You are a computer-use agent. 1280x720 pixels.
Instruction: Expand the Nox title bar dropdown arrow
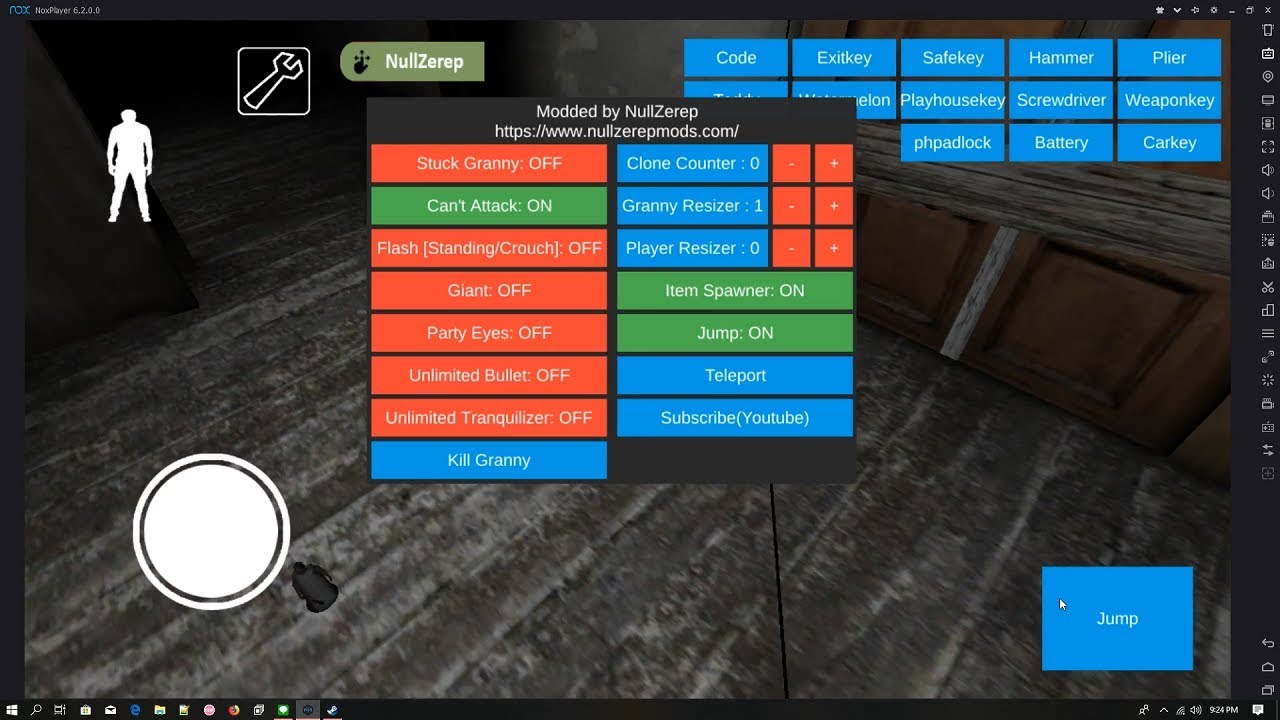tap(1177, 10)
